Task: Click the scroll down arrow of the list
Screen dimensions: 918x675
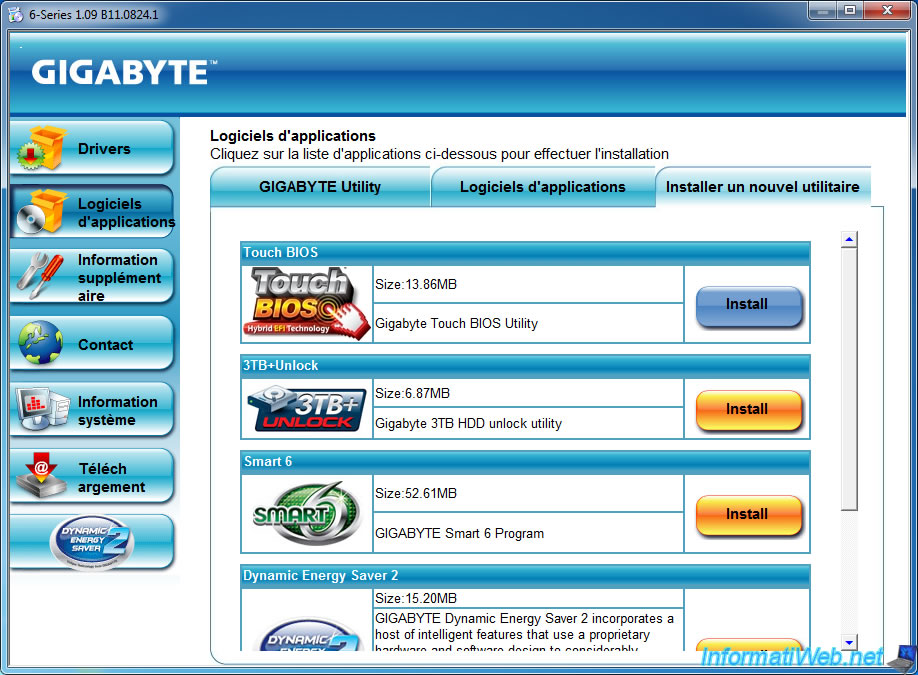Action: tap(849, 642)
